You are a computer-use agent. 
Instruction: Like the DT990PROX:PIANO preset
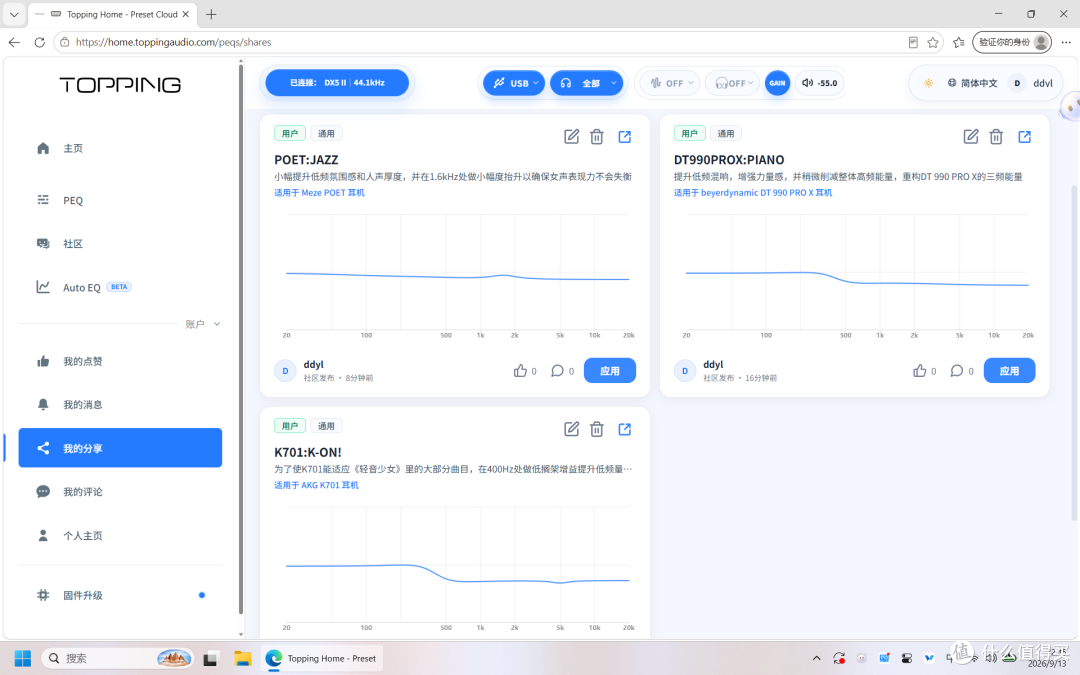[x=920, y=371]
